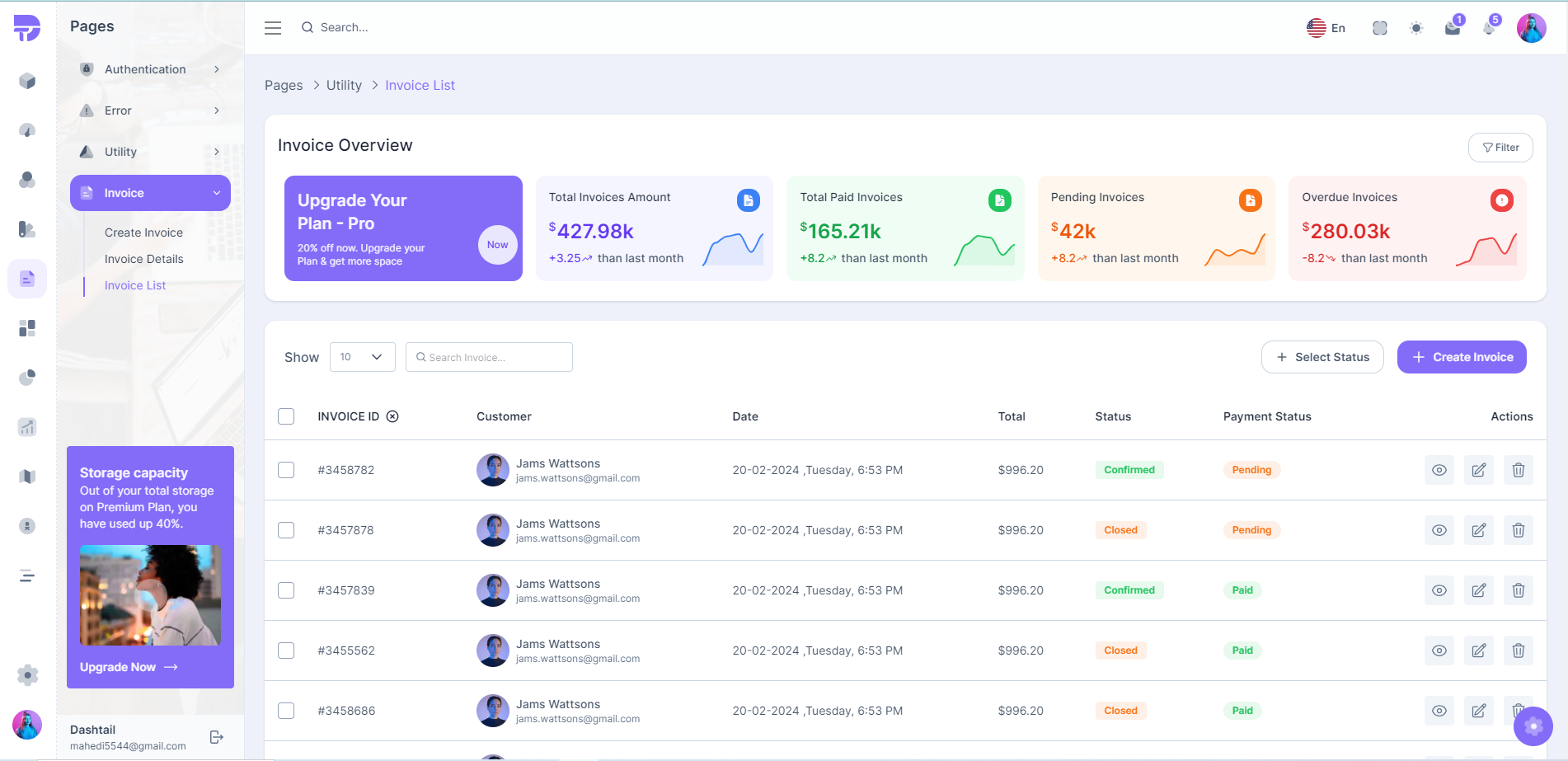Image resolution: width=1568 pixels, height=761 pixels.
Task: Enter fullscreen mode from top bar
Action: (1379, 27)
